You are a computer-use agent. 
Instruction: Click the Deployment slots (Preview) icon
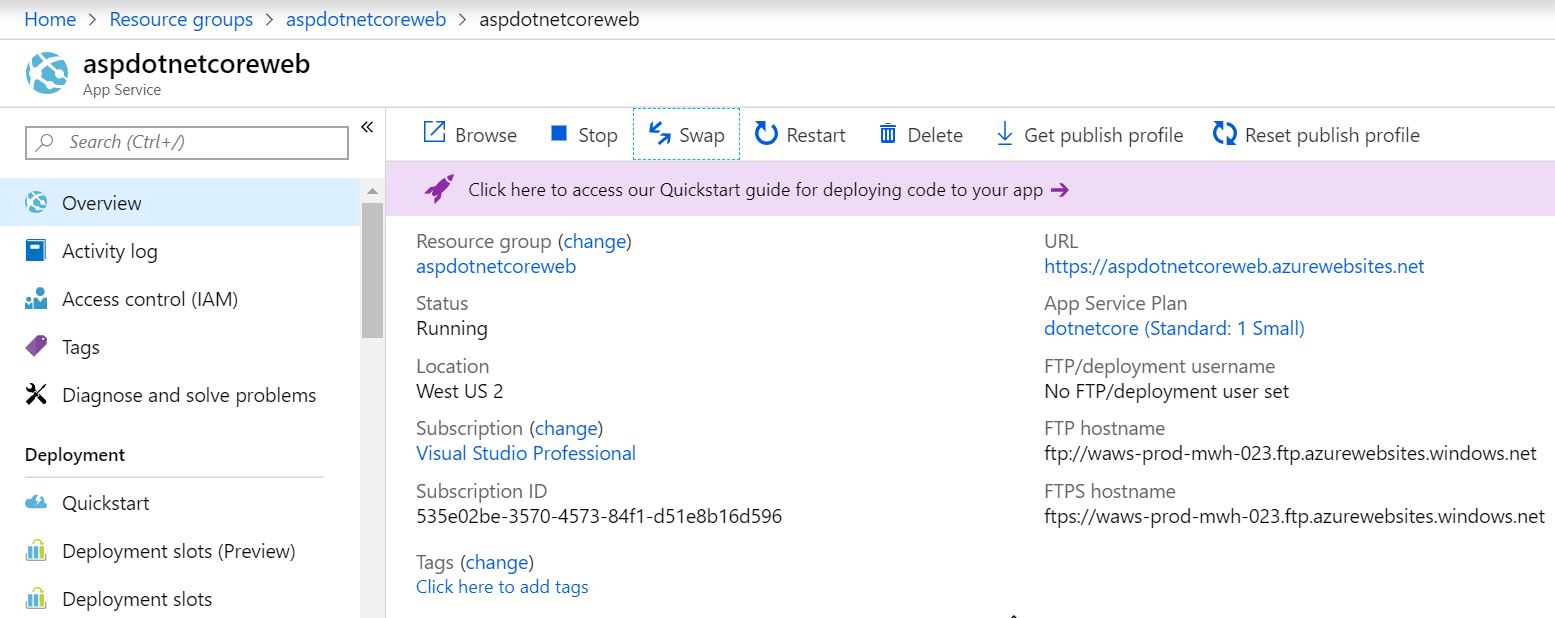coord(36,551)
